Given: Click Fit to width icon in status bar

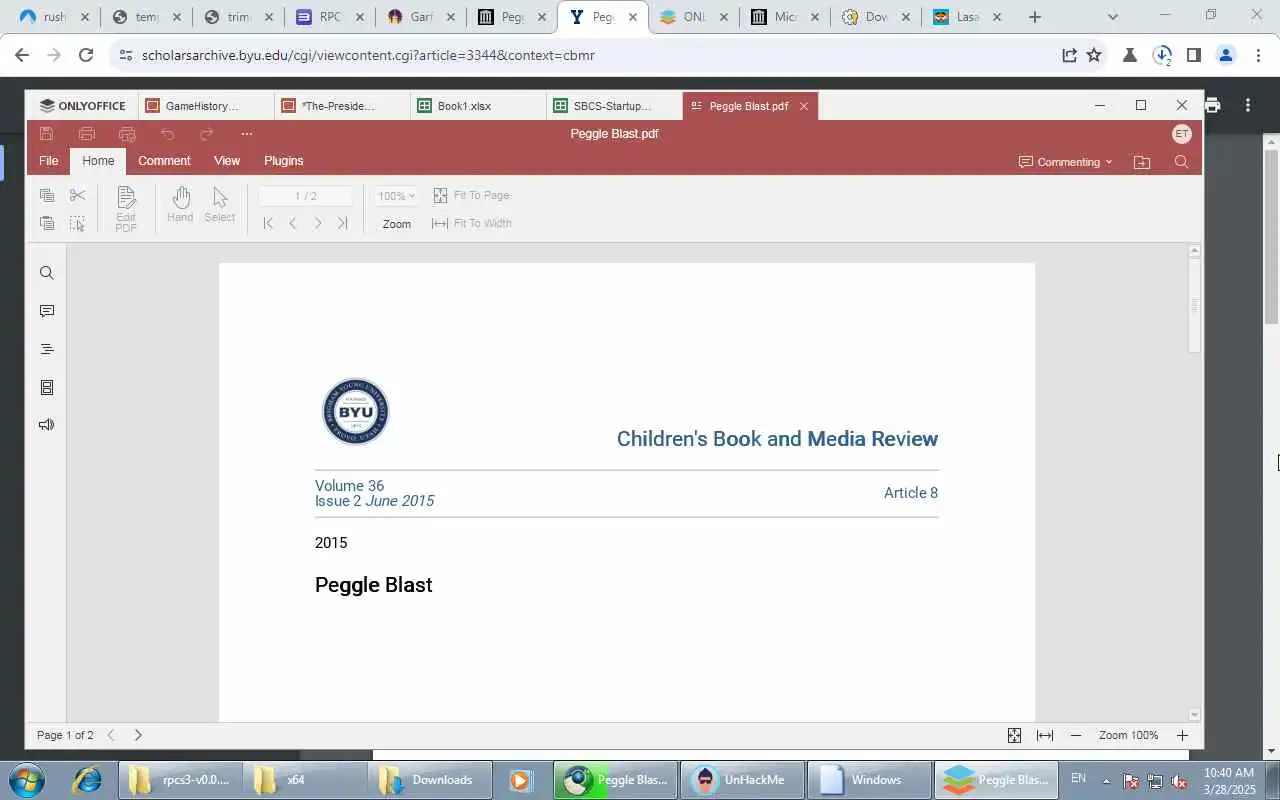Looking at the screenshot, I should 1045,736.
